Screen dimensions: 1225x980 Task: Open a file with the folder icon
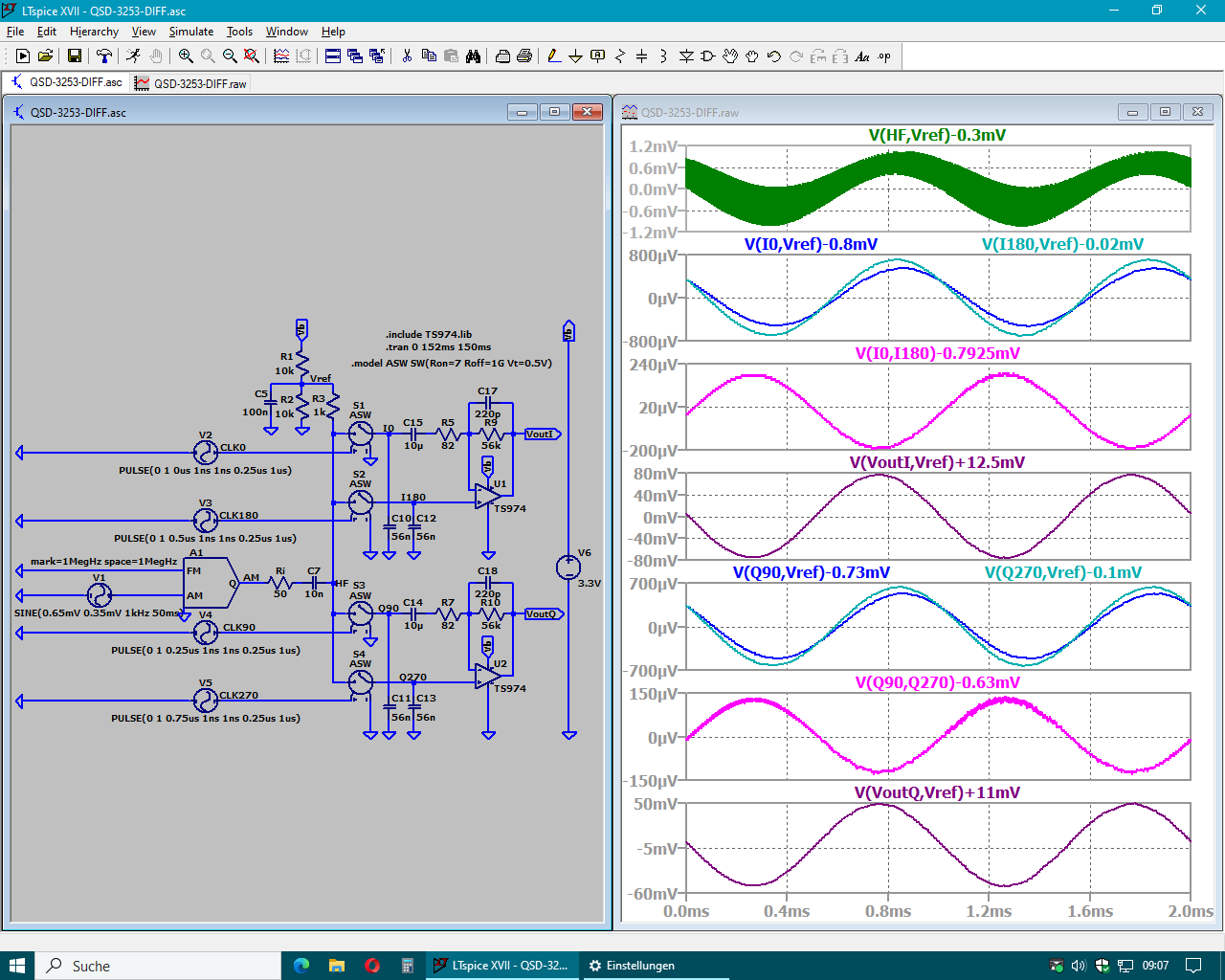(45, 56)
